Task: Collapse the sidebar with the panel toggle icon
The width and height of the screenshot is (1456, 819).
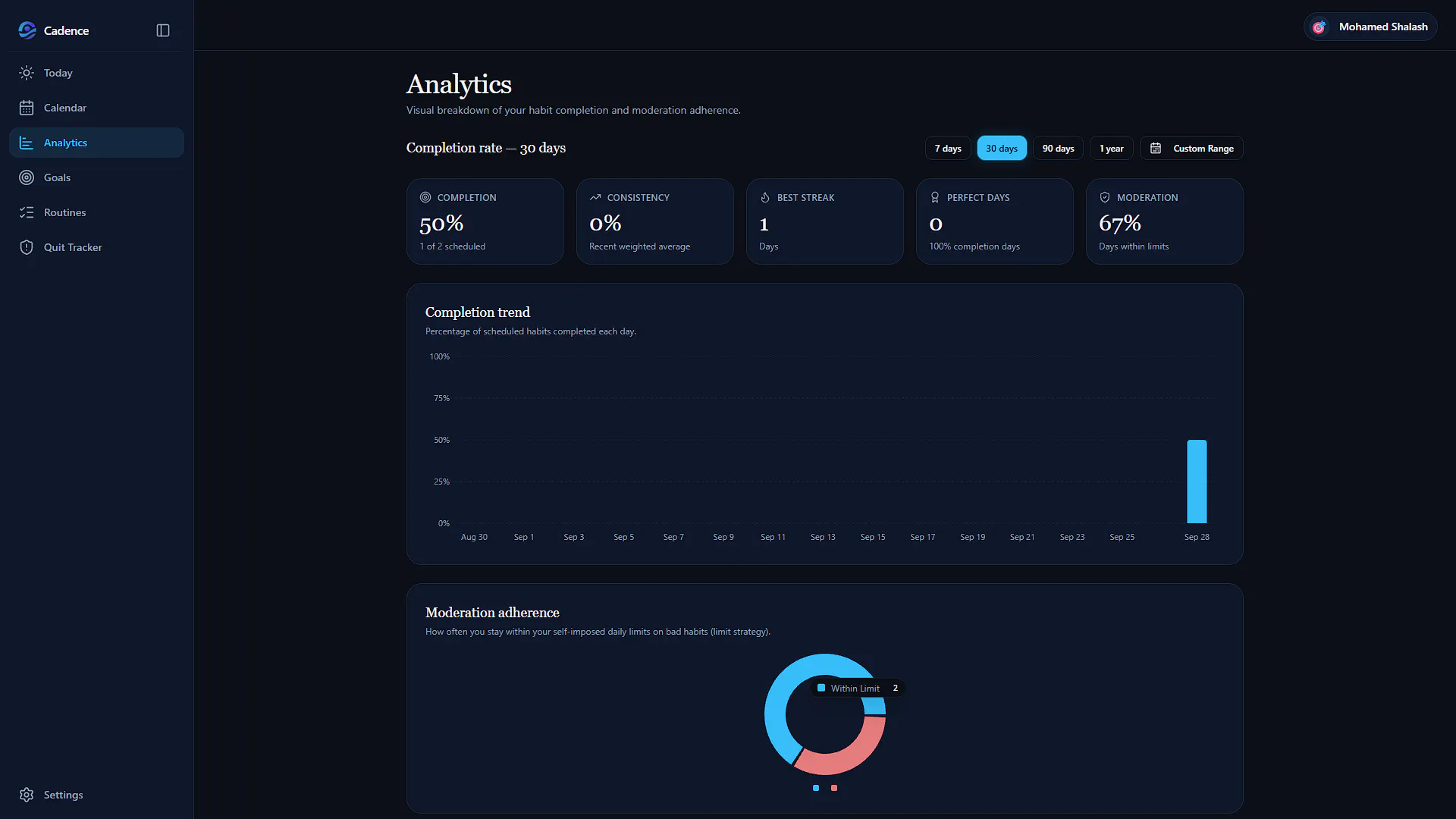Action: pyautogui.click(x=163, y=30)
